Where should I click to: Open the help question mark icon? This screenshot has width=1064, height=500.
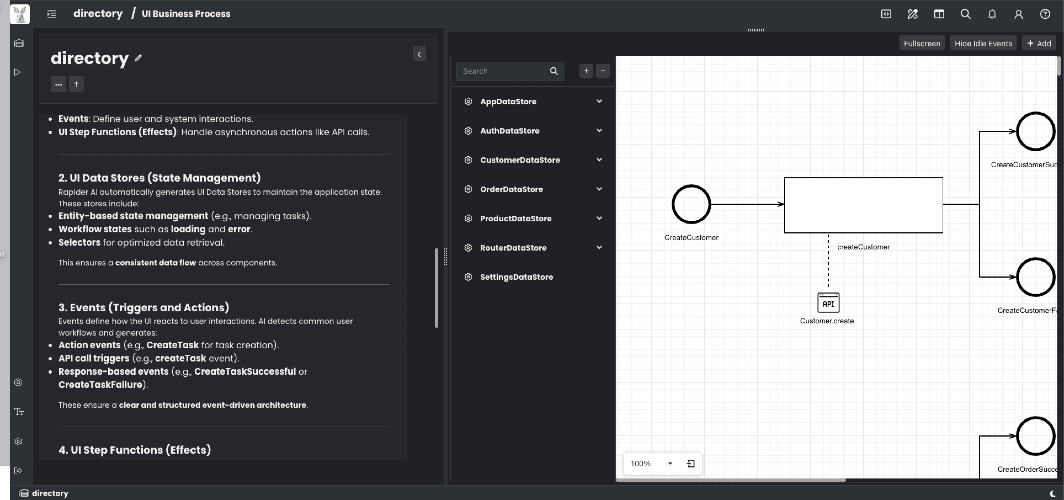click(x=1045, y=14)
